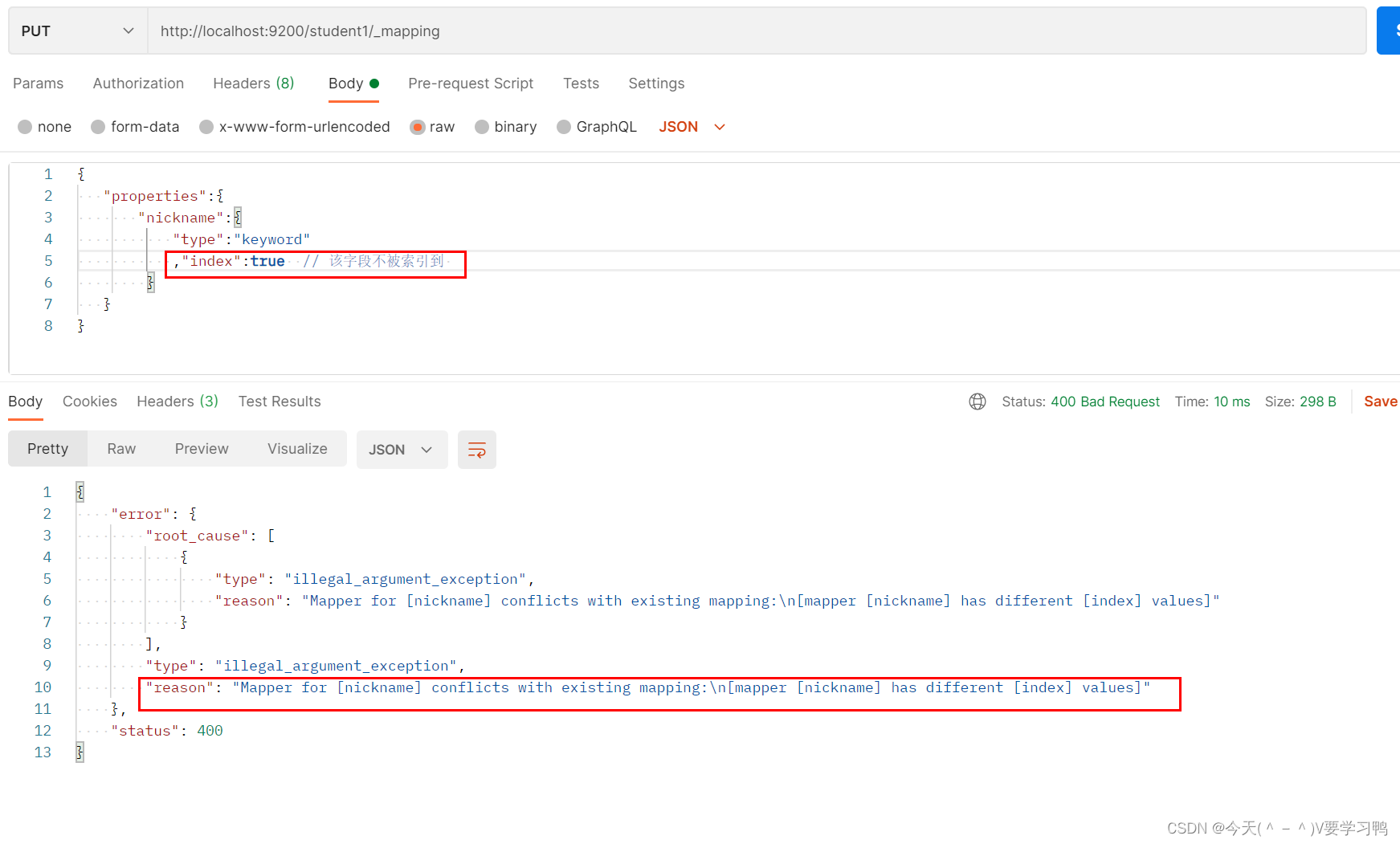Show the response Cookies tab

click(x=90, y=402)
